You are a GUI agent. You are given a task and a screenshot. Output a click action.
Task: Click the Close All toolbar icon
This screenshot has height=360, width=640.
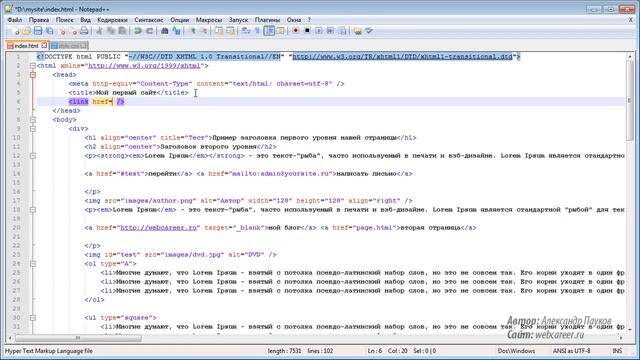coord(73,31)
